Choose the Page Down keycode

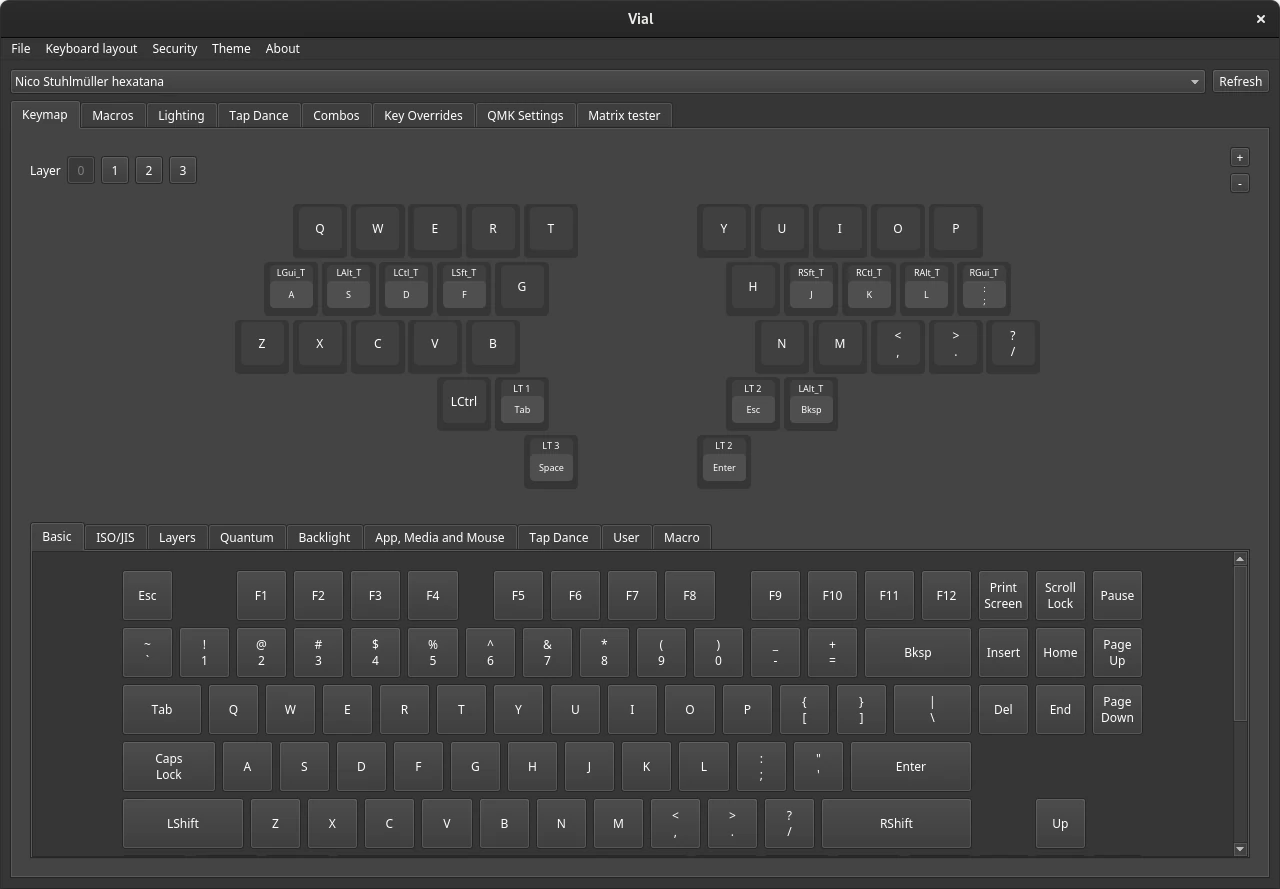pyautogui.click(x=1117, y=710)
